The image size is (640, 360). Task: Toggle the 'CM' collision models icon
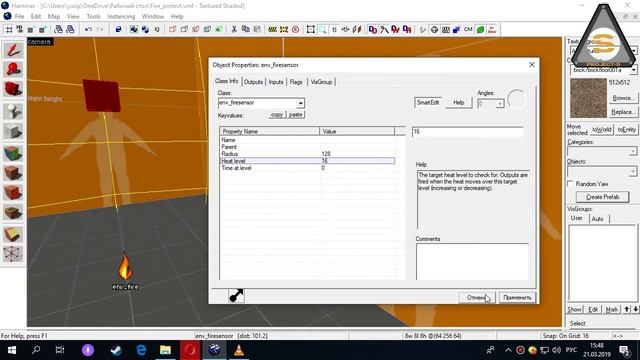tap(468, 29)
